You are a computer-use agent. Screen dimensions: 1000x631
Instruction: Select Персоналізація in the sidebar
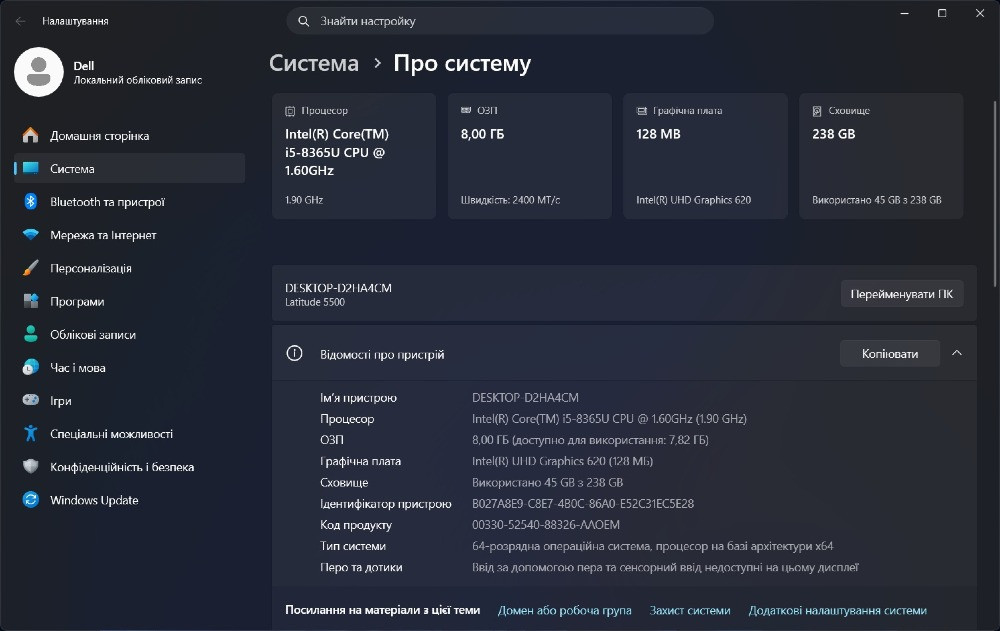(x=129, y=268)
